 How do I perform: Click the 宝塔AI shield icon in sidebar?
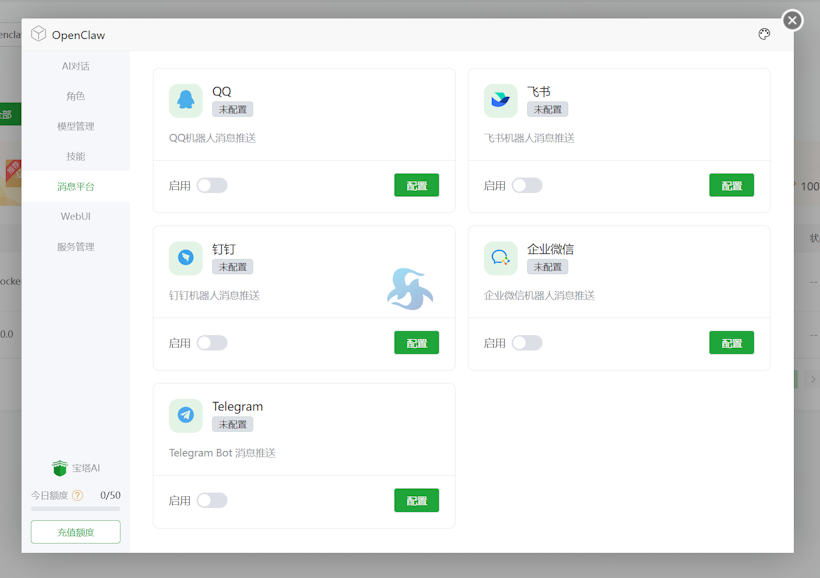click(x=60, y=467)
